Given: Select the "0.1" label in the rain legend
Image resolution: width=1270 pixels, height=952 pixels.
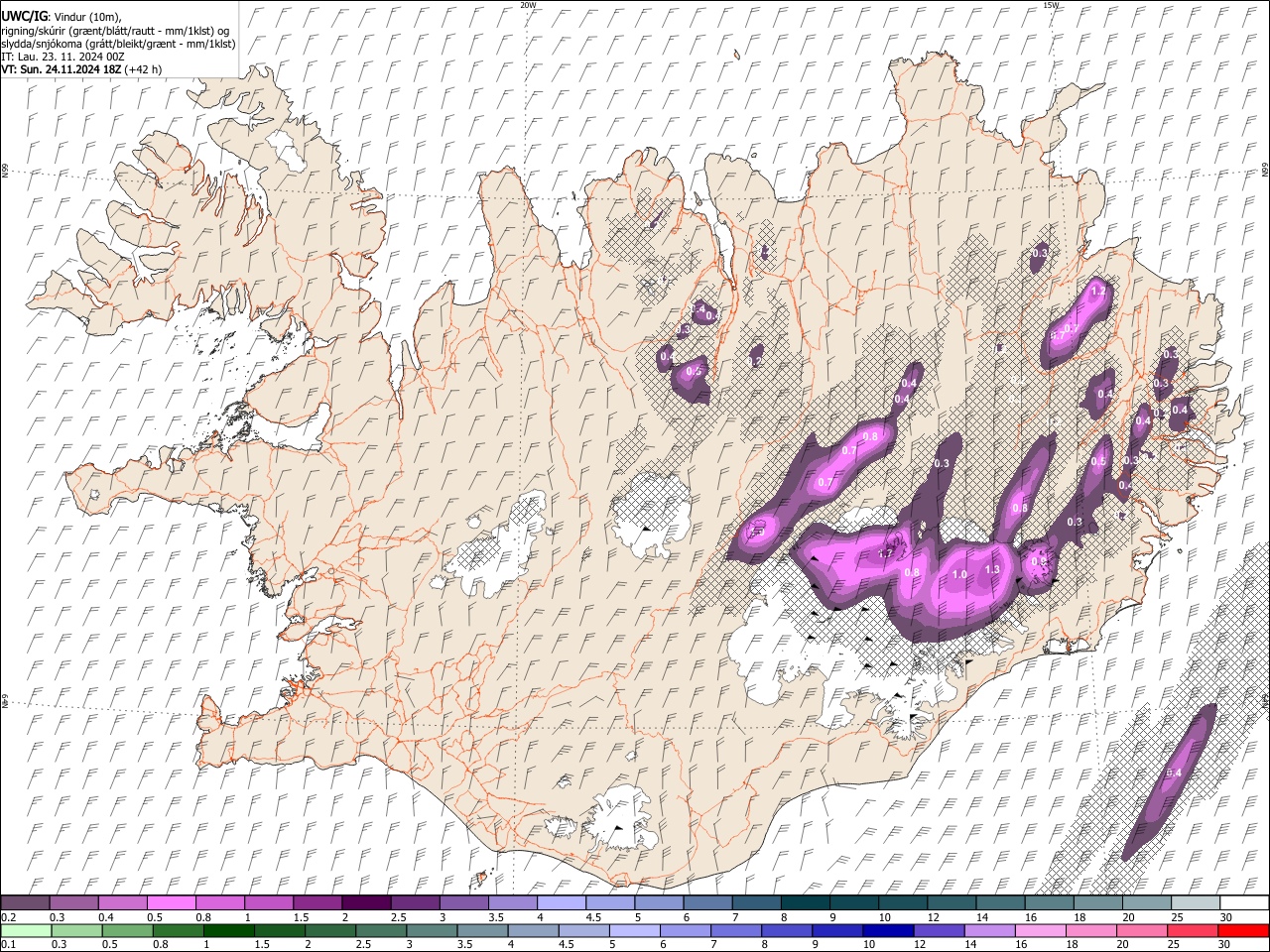Looking at the screenshot, I should (8, 945).
